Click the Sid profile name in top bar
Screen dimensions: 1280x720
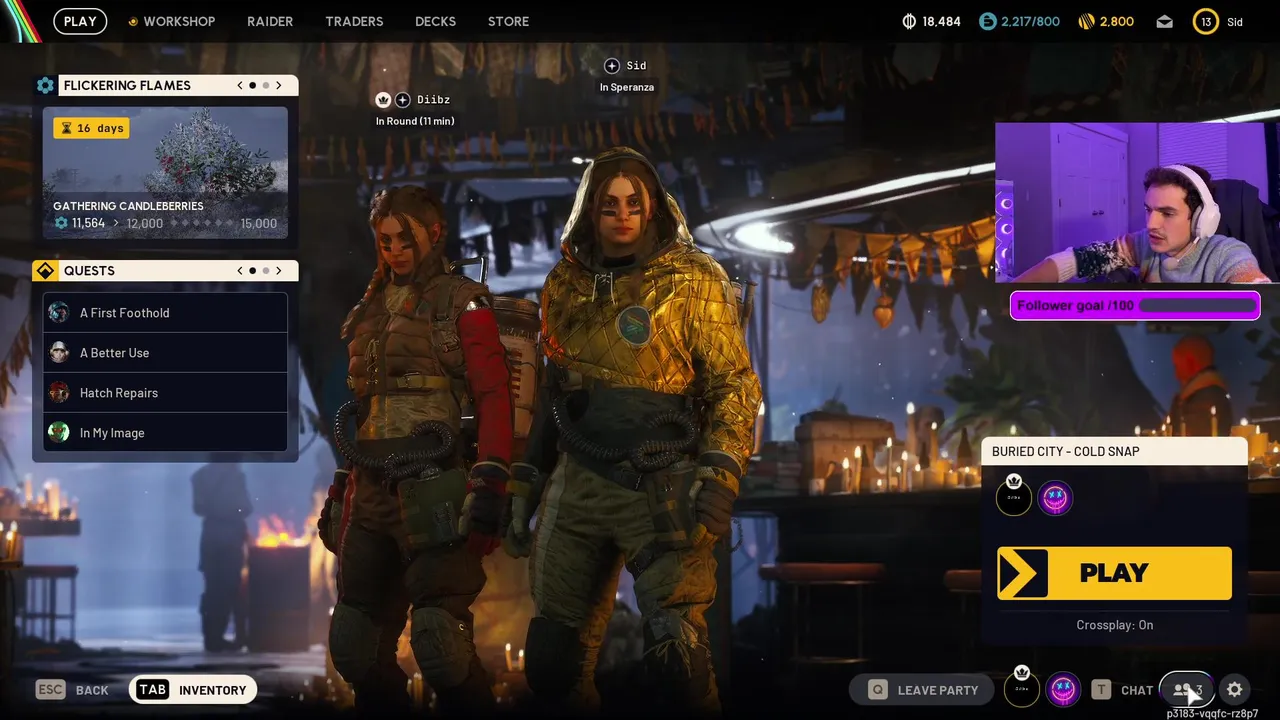point(1235,22)
